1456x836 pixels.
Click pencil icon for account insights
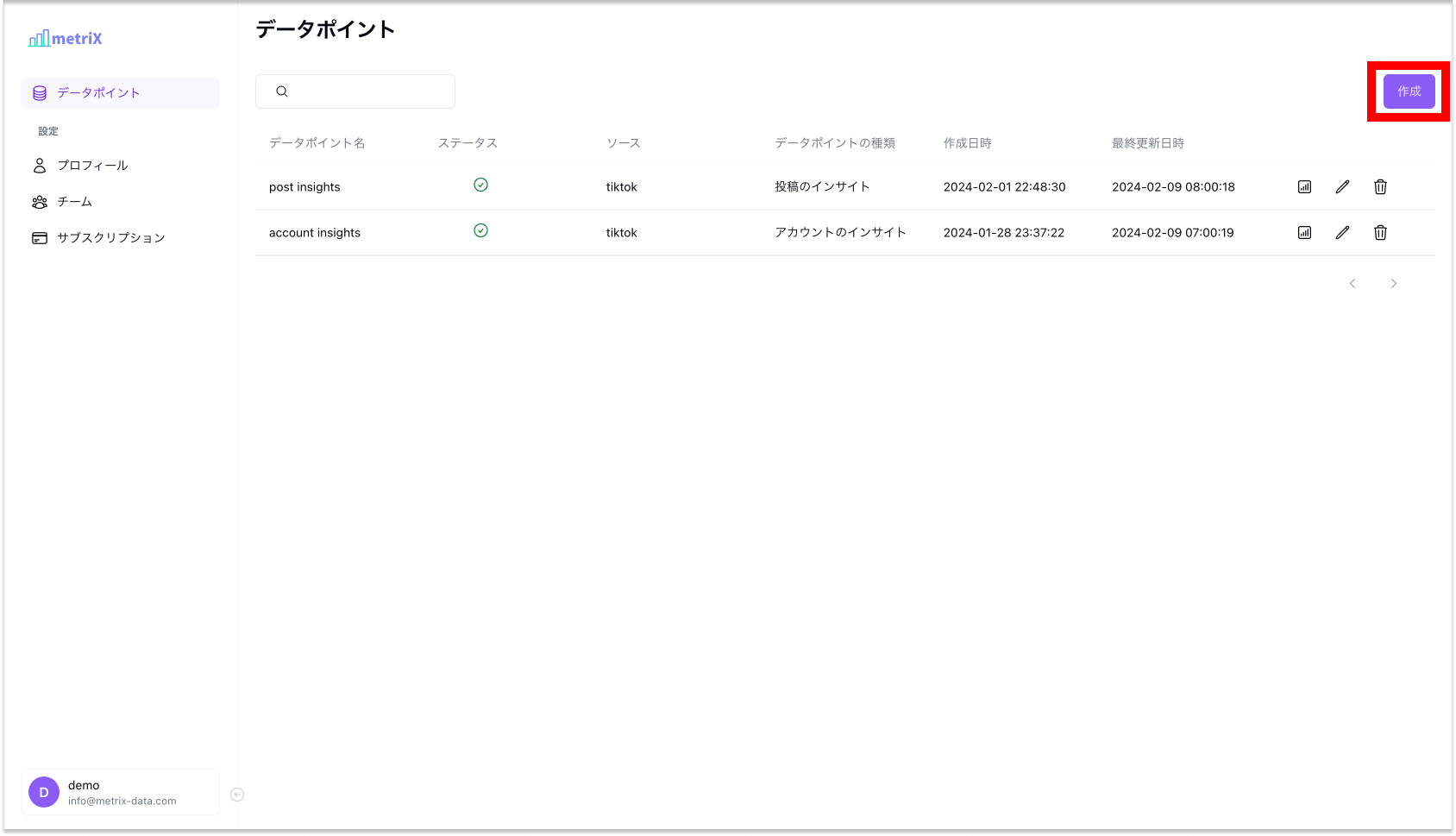1342,233
